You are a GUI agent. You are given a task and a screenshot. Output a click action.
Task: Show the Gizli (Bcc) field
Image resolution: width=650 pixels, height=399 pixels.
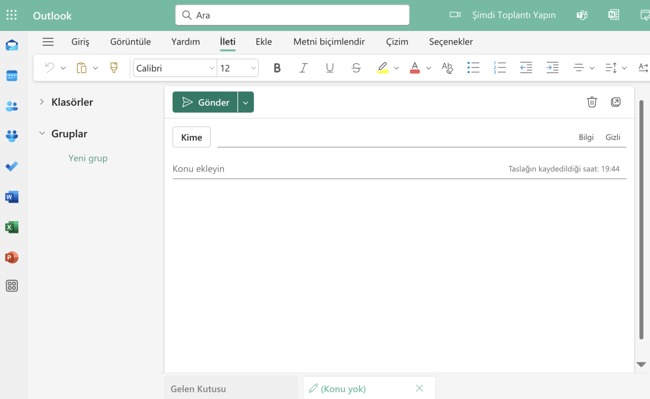tap(613, 137)
